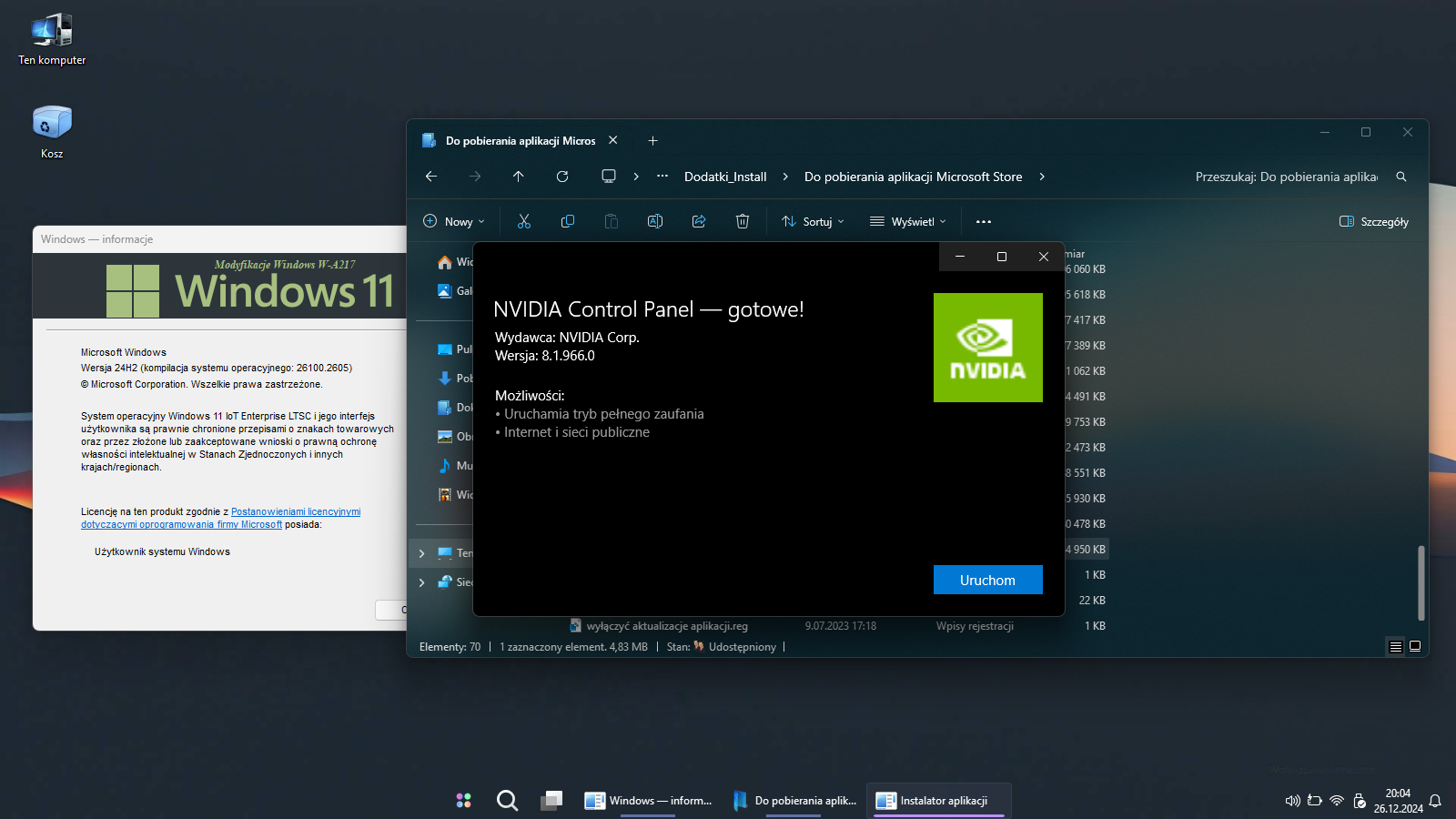Go up one folder level
Viewport: 1456px width, 819px height.
click(519, 177)
